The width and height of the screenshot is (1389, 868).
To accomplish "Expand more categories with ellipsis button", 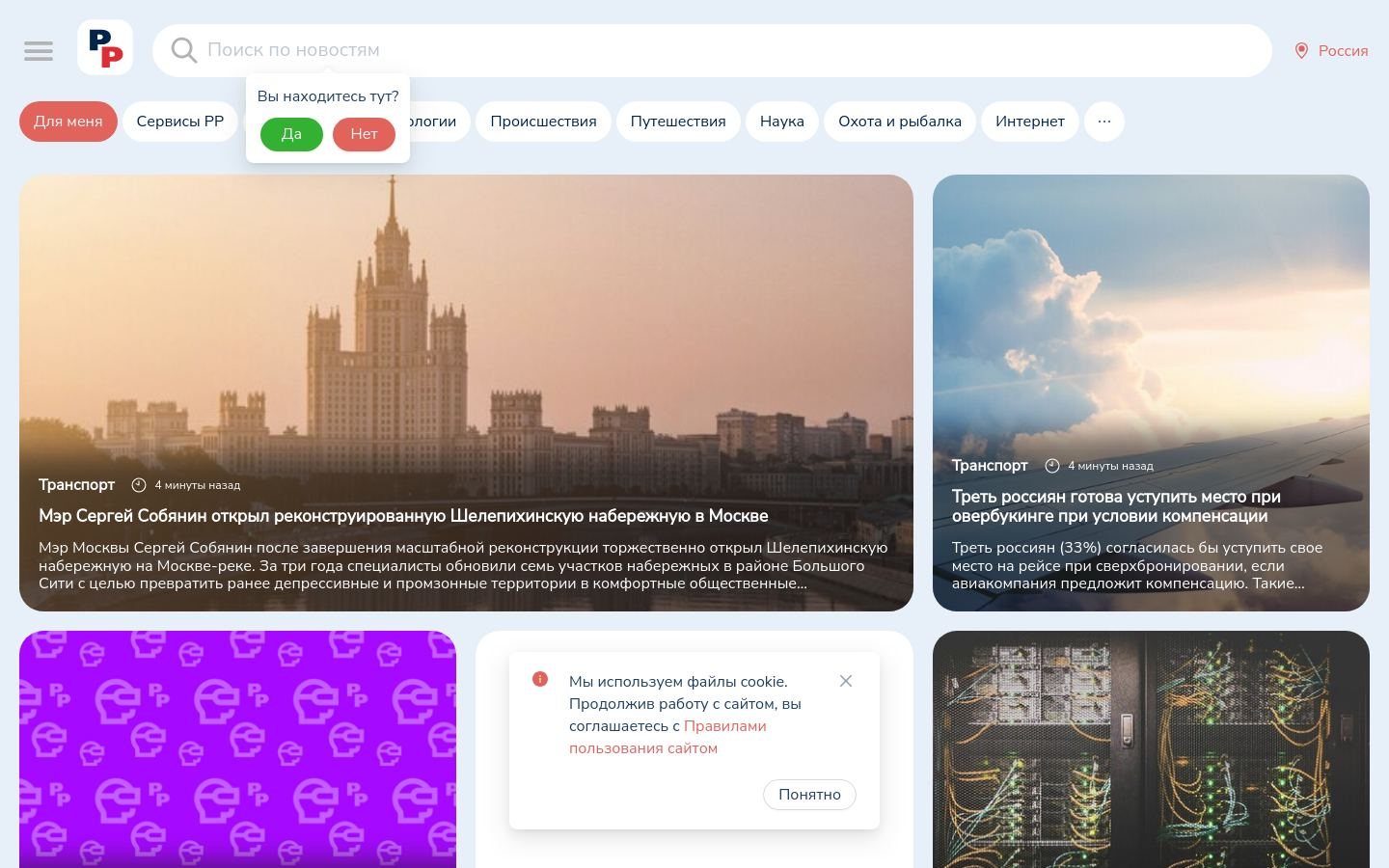I will coord(1104,122).
